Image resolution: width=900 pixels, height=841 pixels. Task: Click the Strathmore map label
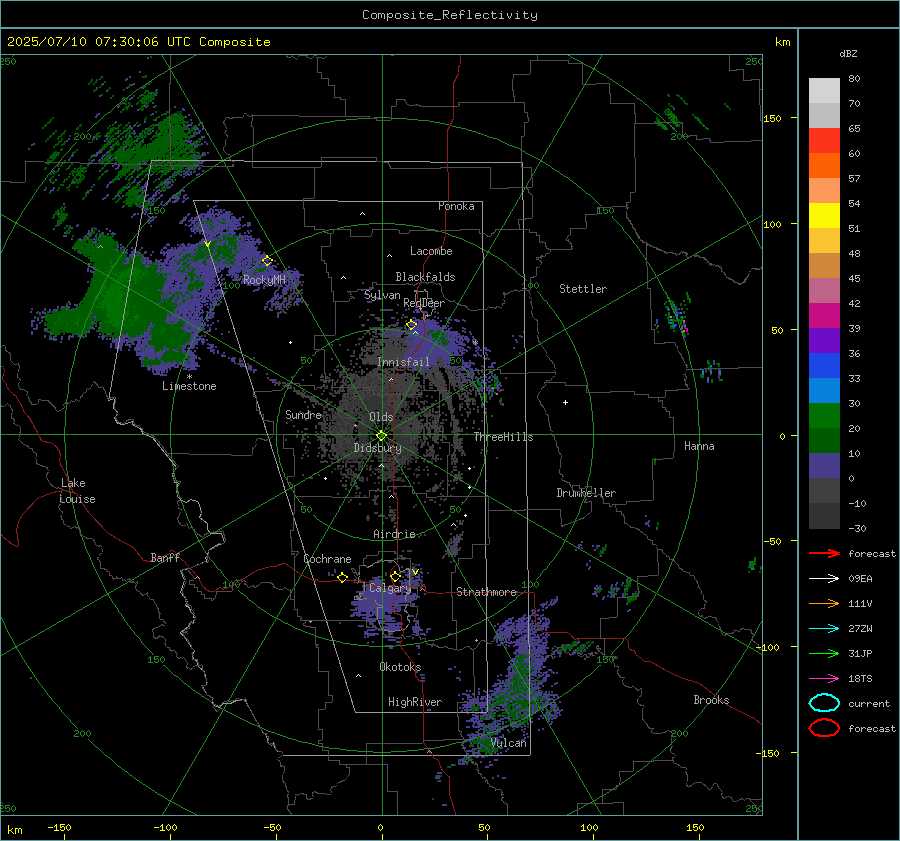click(486, 592)
